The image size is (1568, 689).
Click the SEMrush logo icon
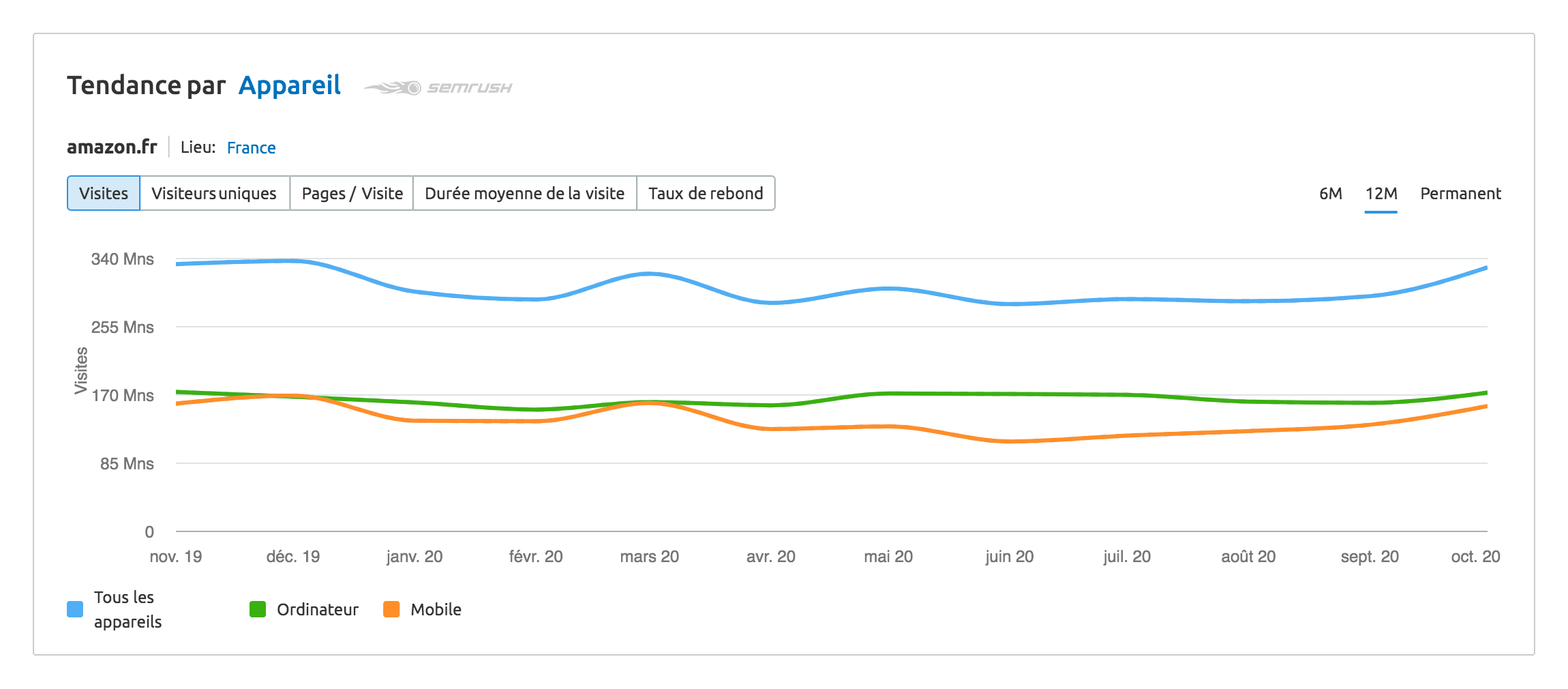click(394, 87)
